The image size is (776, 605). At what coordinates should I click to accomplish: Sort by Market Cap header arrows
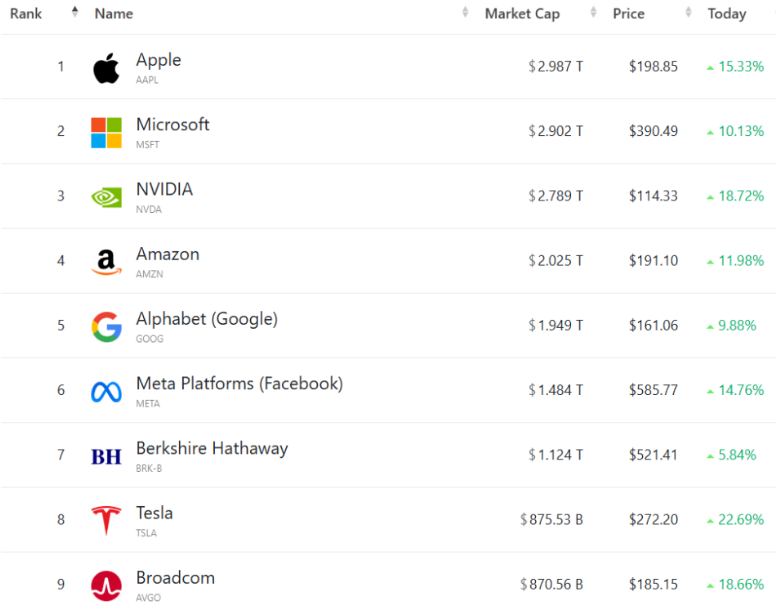(593, 12)
